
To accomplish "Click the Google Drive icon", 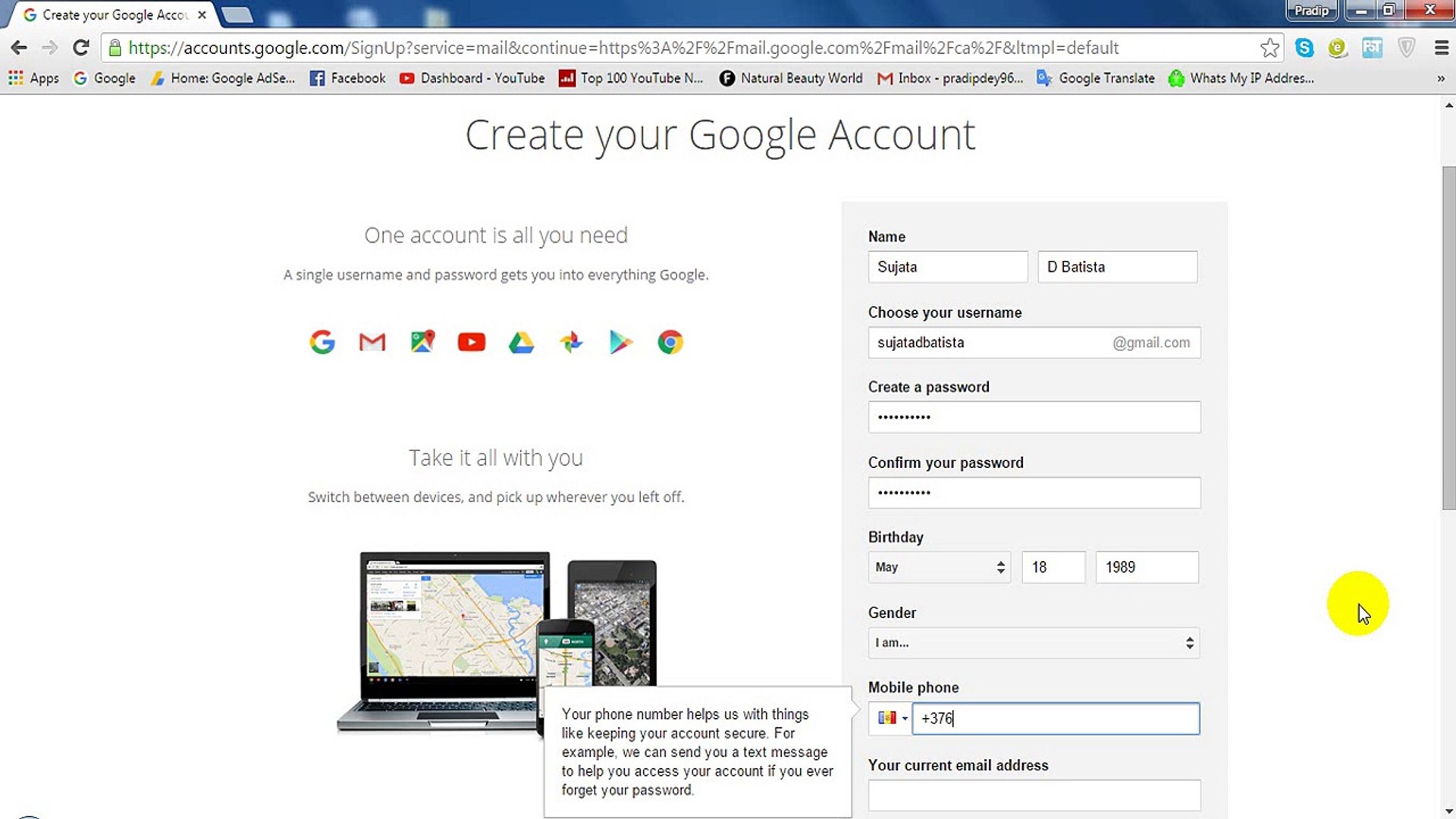I will coord(521,342).
